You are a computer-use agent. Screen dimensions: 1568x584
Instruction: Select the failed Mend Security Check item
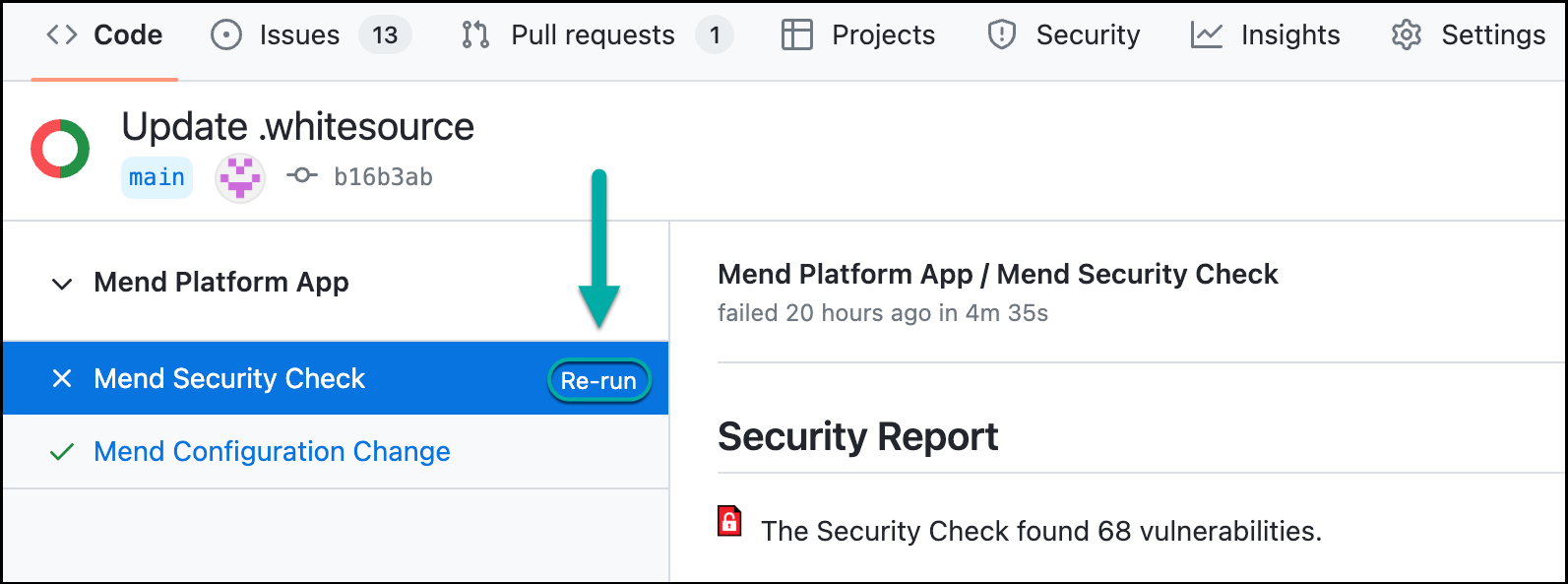[x=229, y=379]
